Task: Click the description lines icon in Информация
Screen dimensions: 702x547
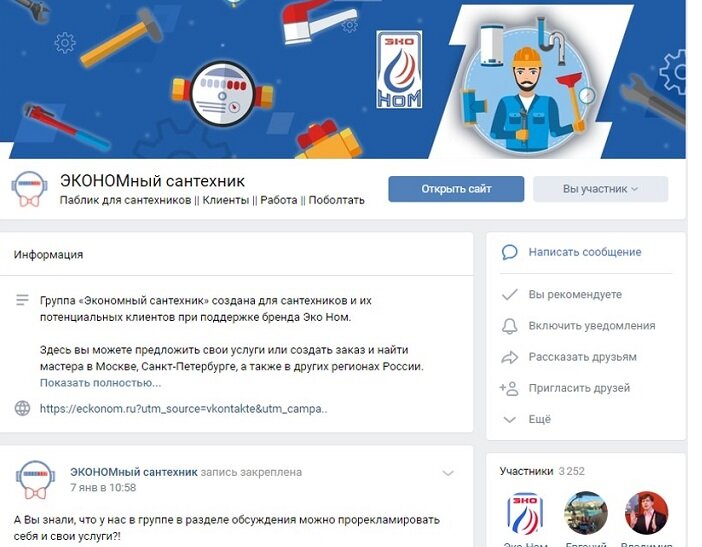Action: (22, 300)
